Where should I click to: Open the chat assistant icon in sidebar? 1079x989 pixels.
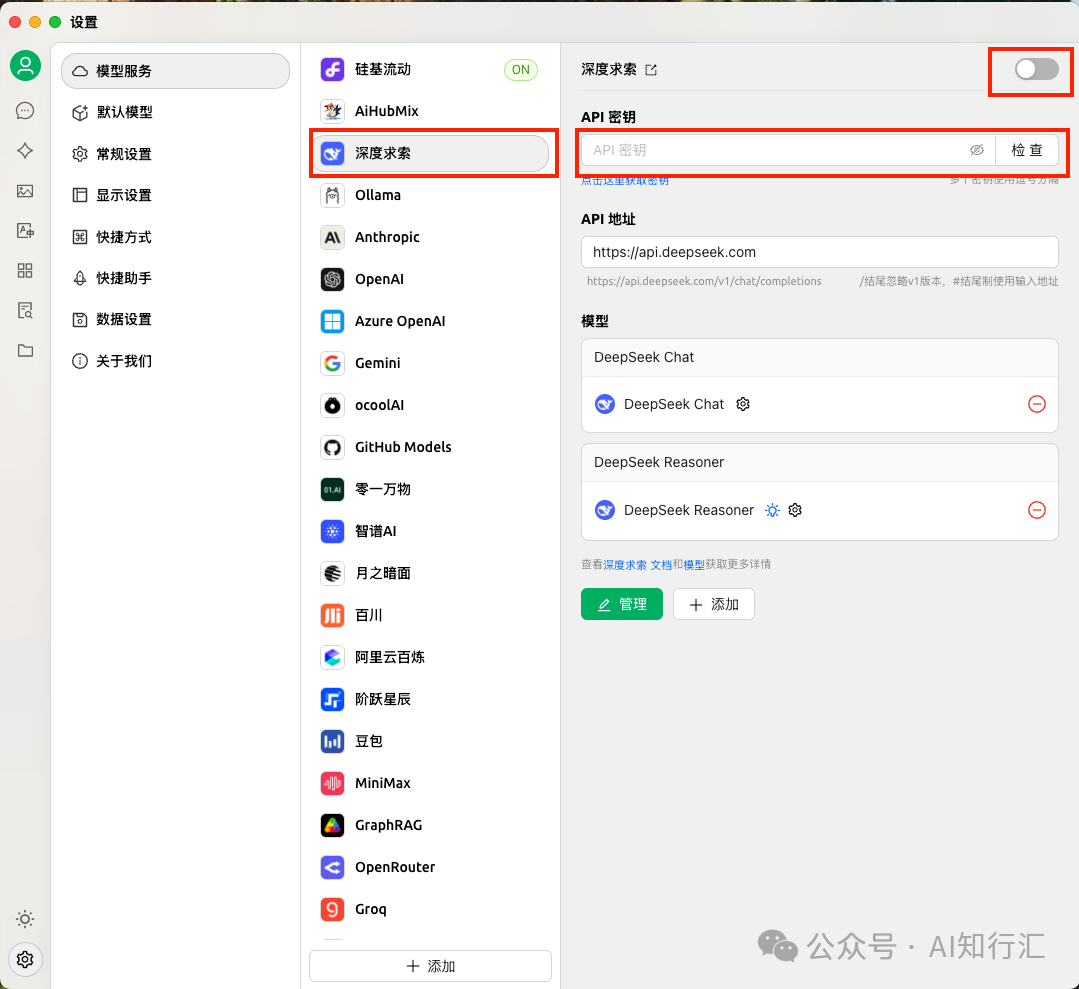tap(25, 111)
